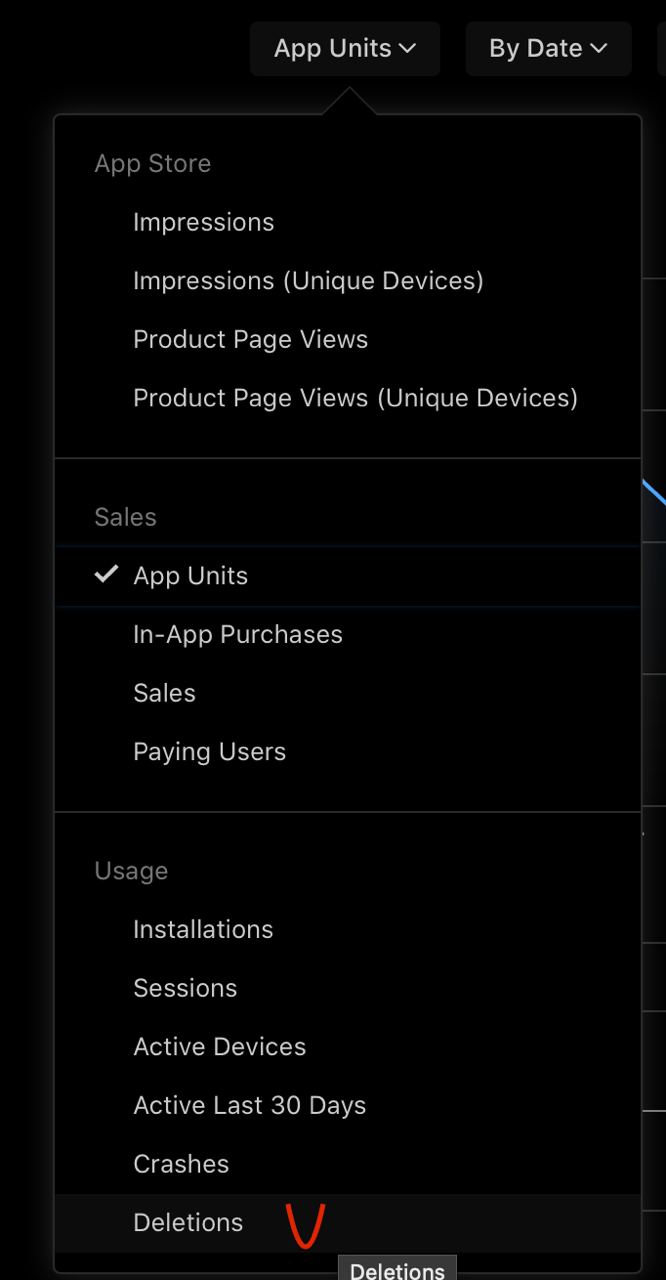Choose Crashes from Usage section
Image resolution: width=666 pixels, height=1280 pixels.
point(181,1164)
